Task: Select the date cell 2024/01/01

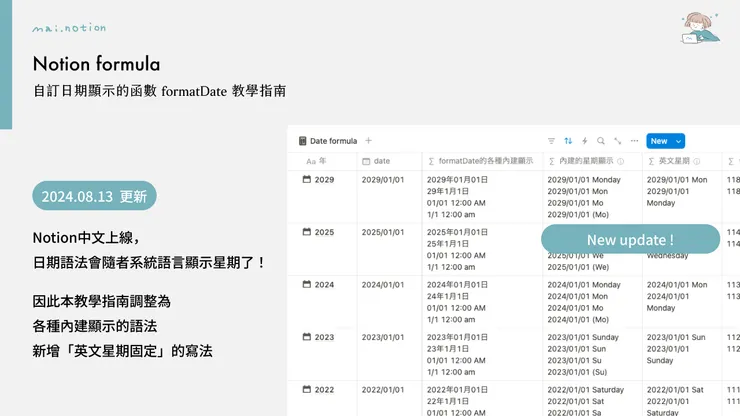Action: [x=383, y=284]
